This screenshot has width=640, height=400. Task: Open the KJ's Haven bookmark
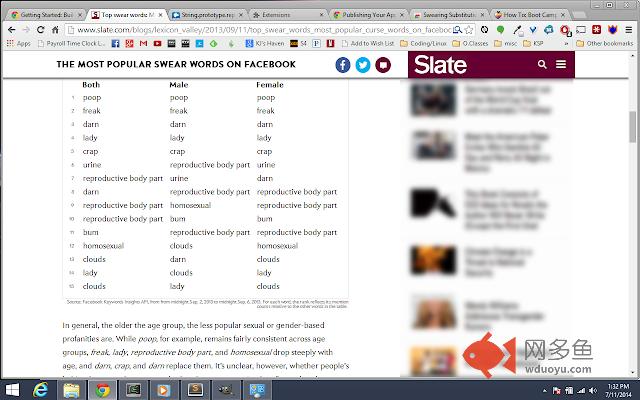tap(264, 43)
